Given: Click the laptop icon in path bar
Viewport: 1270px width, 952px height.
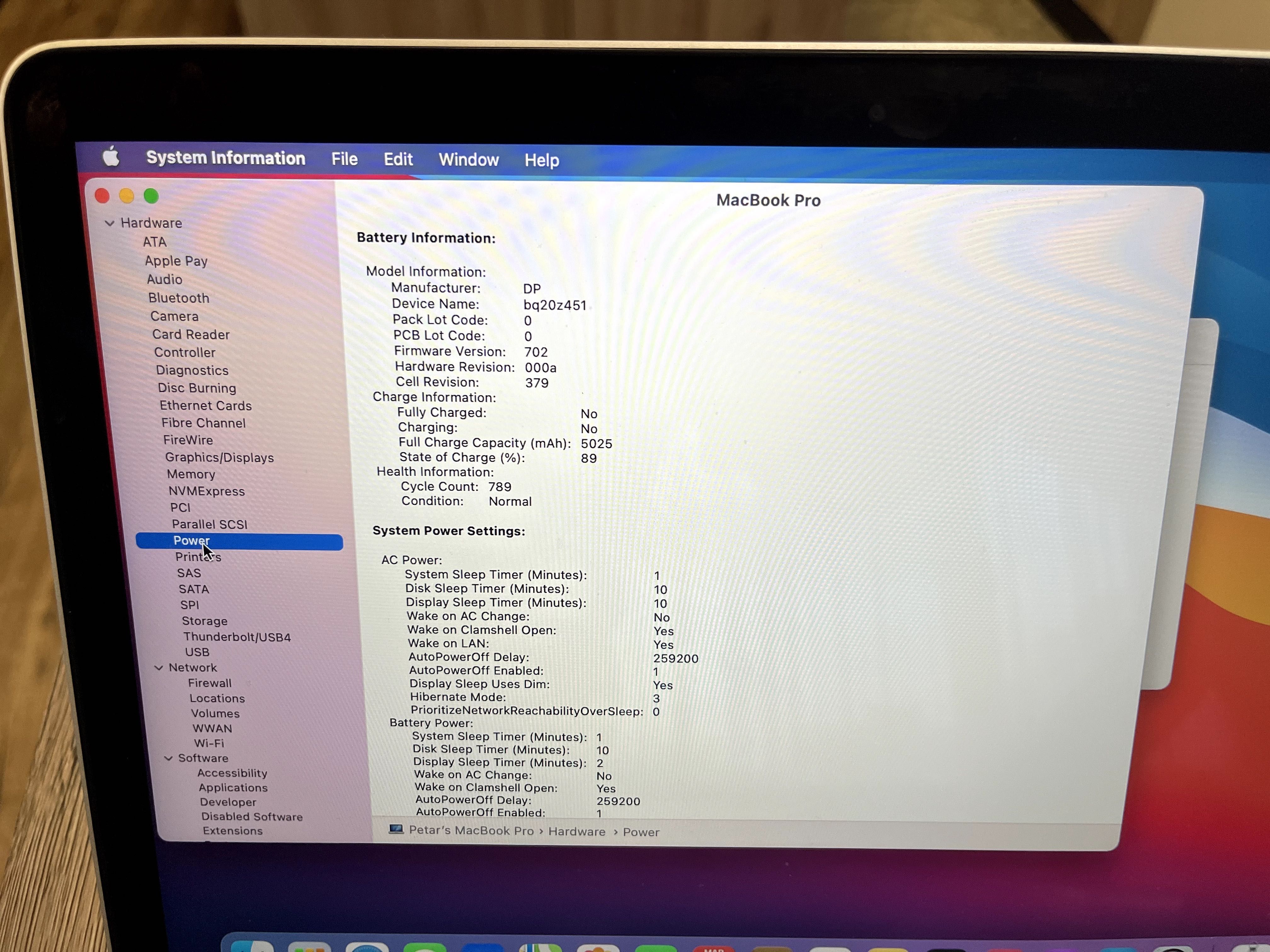Looking at the screenshot, I should tap(396, 829).
